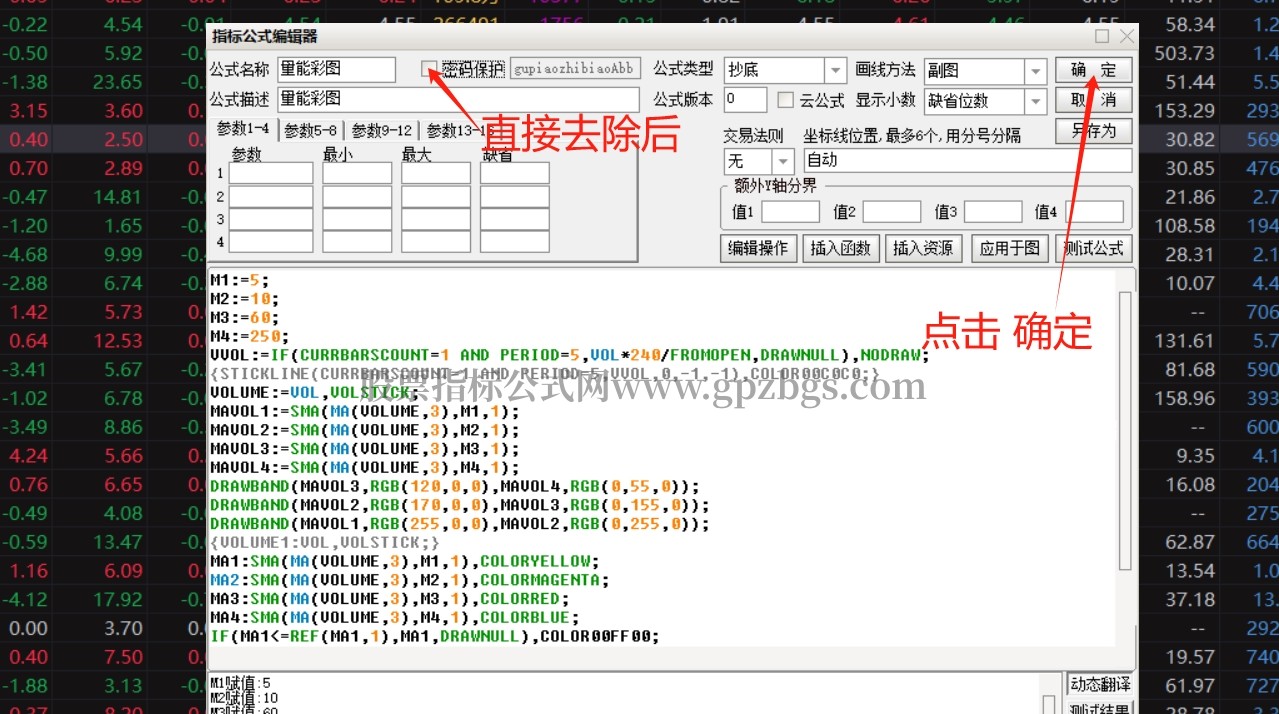Click the DRAWBAND(MAVOL1,RGB(255,0,0) line
Image resolution: width=1279 pixels, height=714 pixels.
[460, 524]
